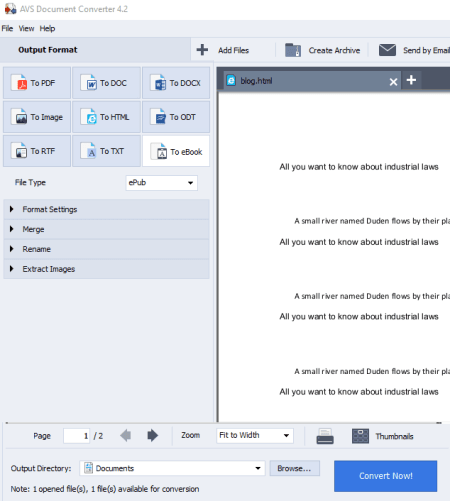
Task: Click the Thumbnails label
Action: coord(394,436)
